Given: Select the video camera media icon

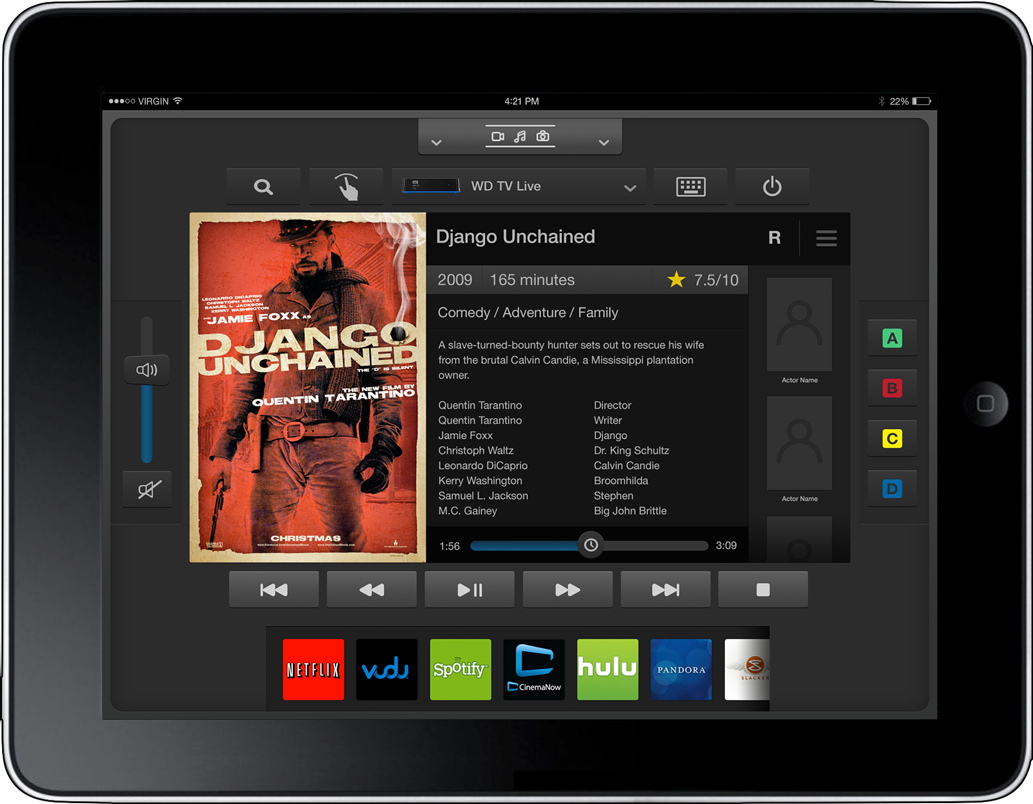Looking at the screenshot, I should (x=498, y=136).
